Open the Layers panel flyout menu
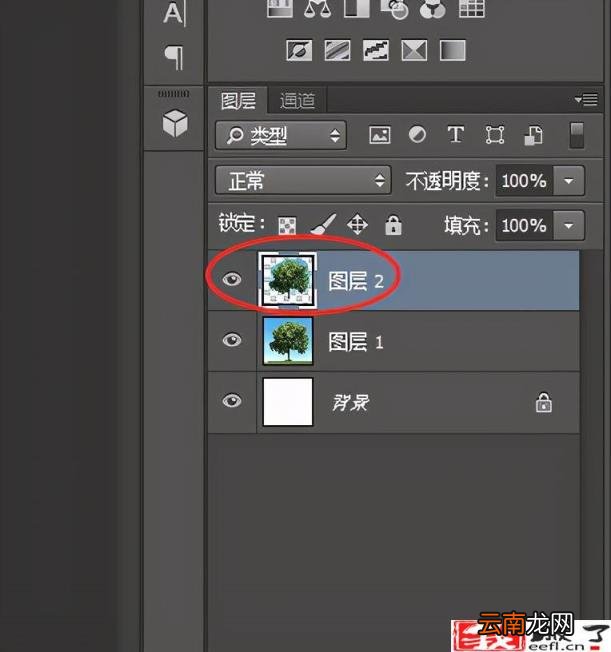611x652 pixels. coord(586,100)
